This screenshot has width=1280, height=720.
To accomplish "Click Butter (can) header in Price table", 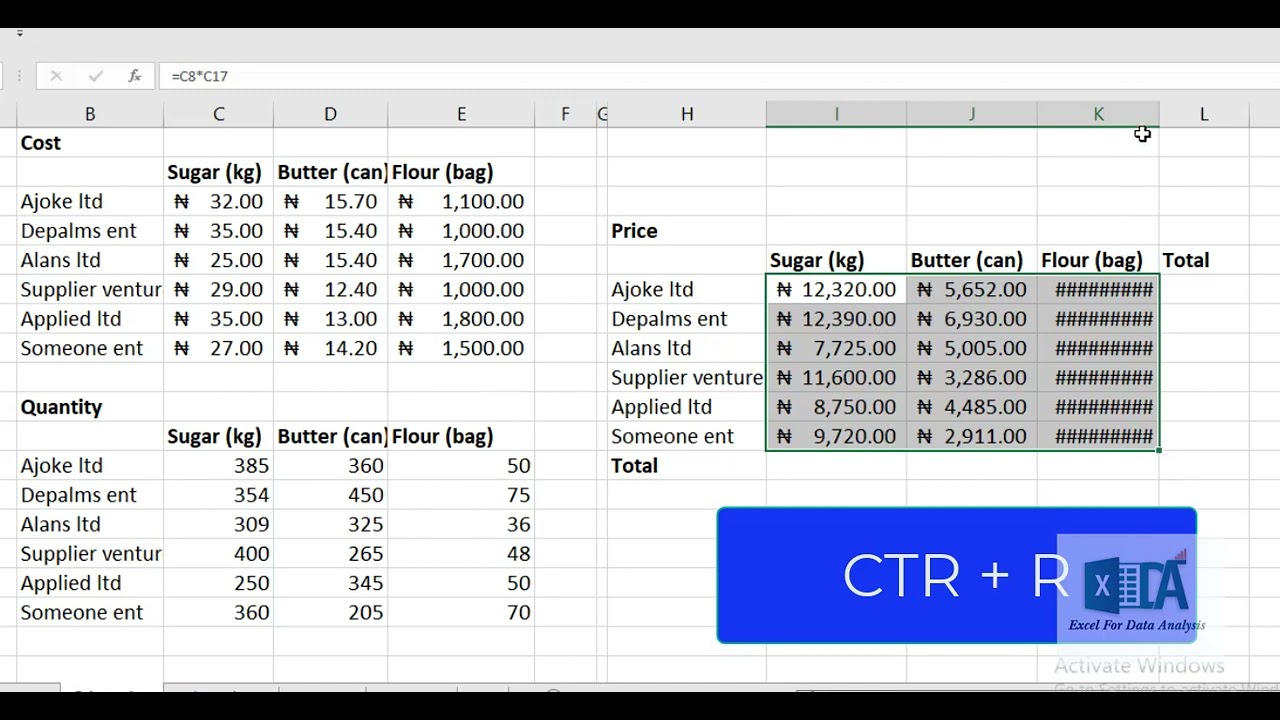I will [x=972, y=260].
